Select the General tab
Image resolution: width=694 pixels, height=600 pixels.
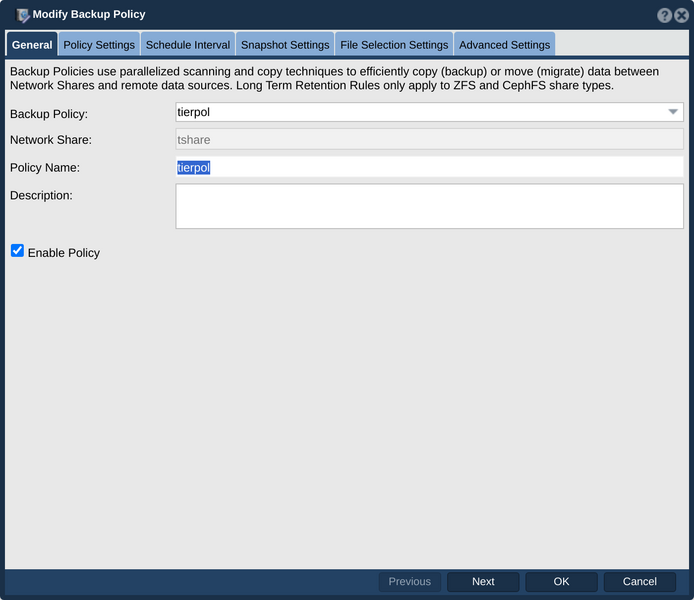coord(32,45)
